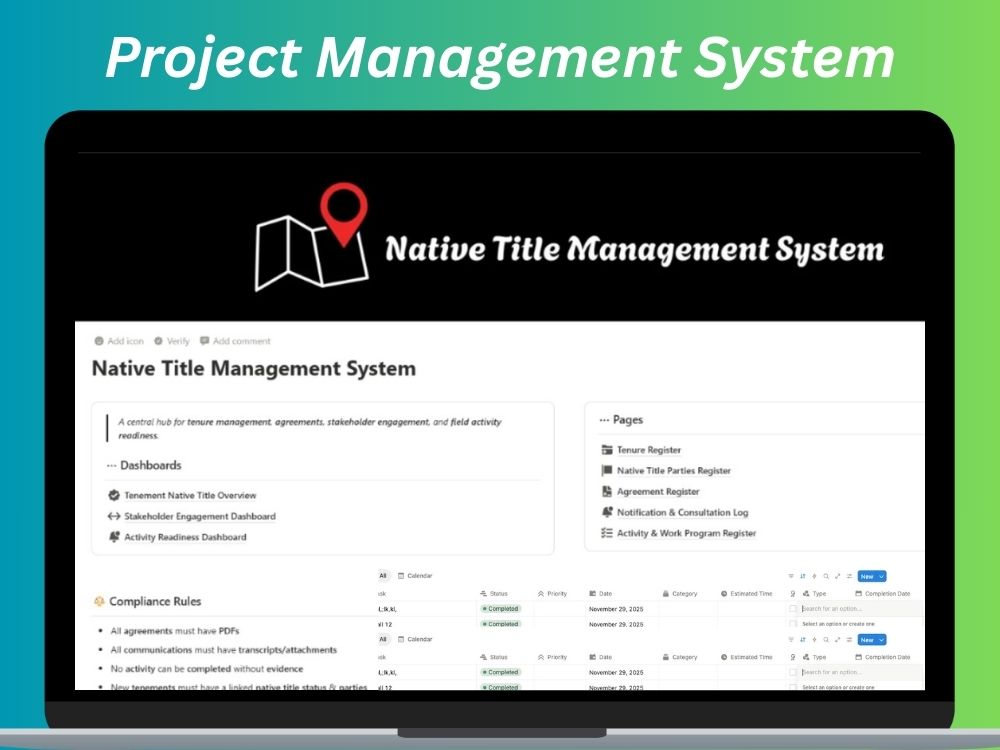
Task: Click the Category column header in upper table
Action: pyautogui.click(x=680, y=594)
